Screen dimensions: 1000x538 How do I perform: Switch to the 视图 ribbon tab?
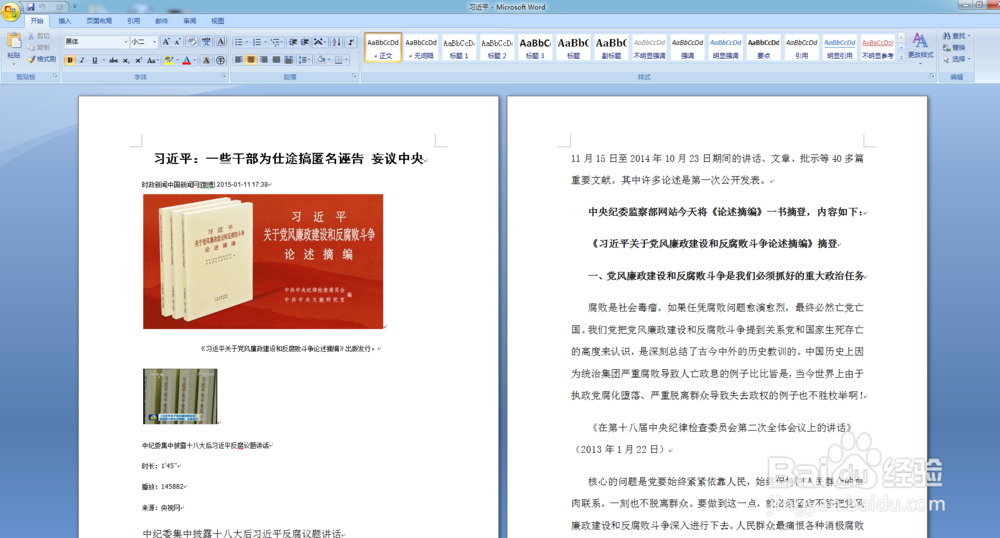coord(217,21)
